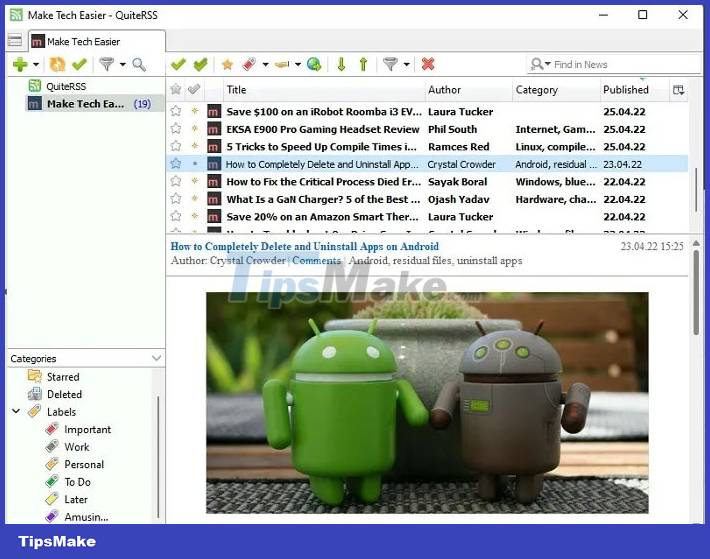
Task: Click the news filter funnel icon
Action: pos(390,65)
